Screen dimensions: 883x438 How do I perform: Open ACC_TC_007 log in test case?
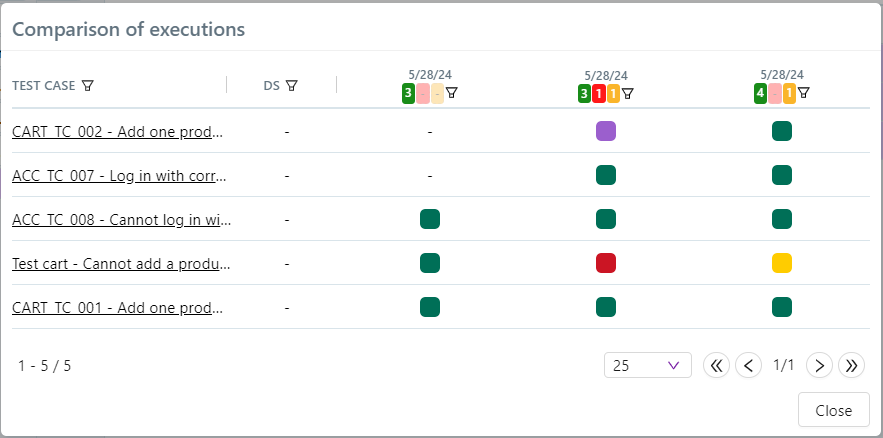[118, 176]
